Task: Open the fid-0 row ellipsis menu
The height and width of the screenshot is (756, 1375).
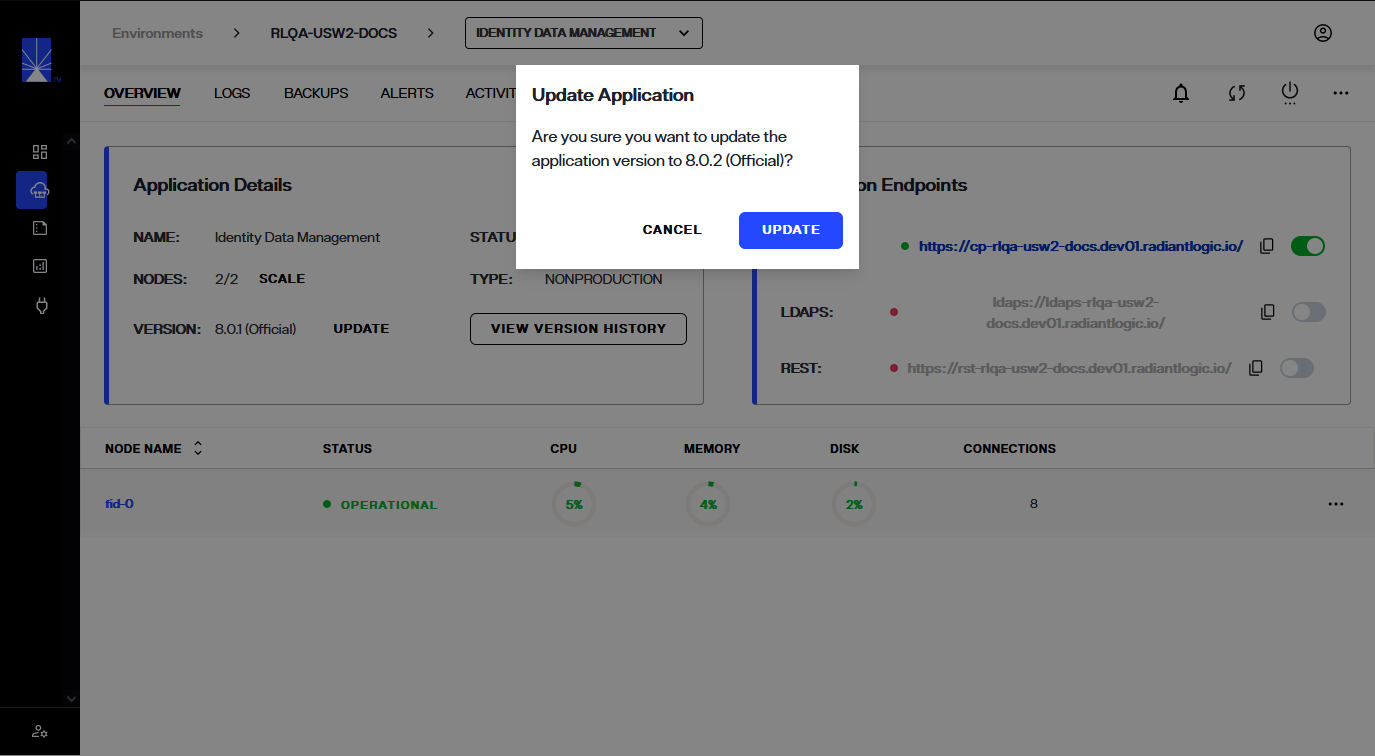Action: pos(1336,504)
